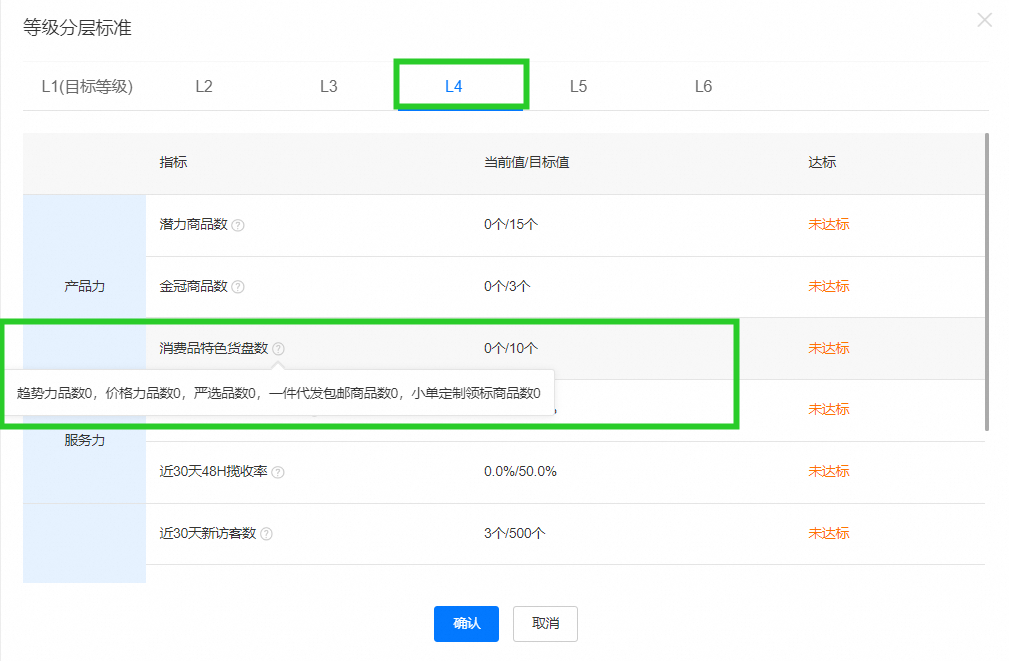Click help icon beside 潜力商品数

(x=238, y=225)
